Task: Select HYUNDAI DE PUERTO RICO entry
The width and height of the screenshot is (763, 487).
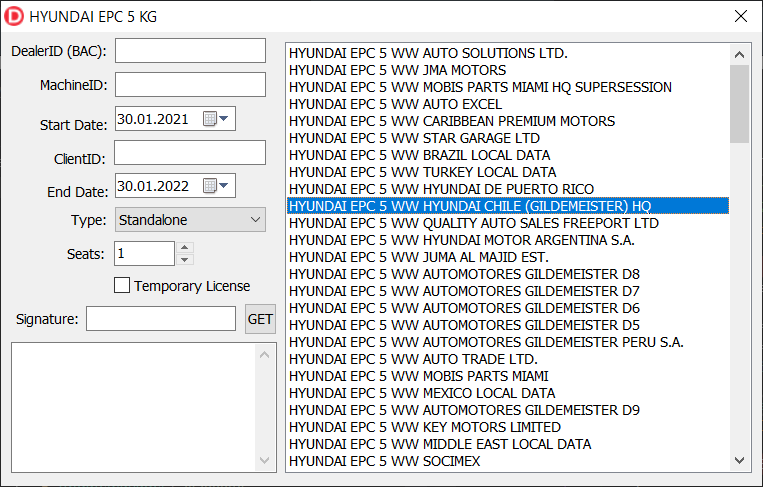Action: point(508,189)
